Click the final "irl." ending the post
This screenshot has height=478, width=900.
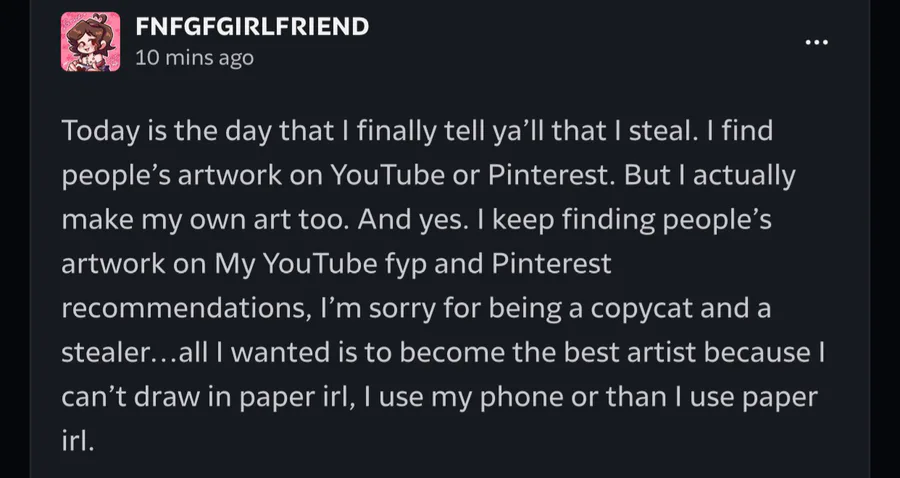(77, 441)
